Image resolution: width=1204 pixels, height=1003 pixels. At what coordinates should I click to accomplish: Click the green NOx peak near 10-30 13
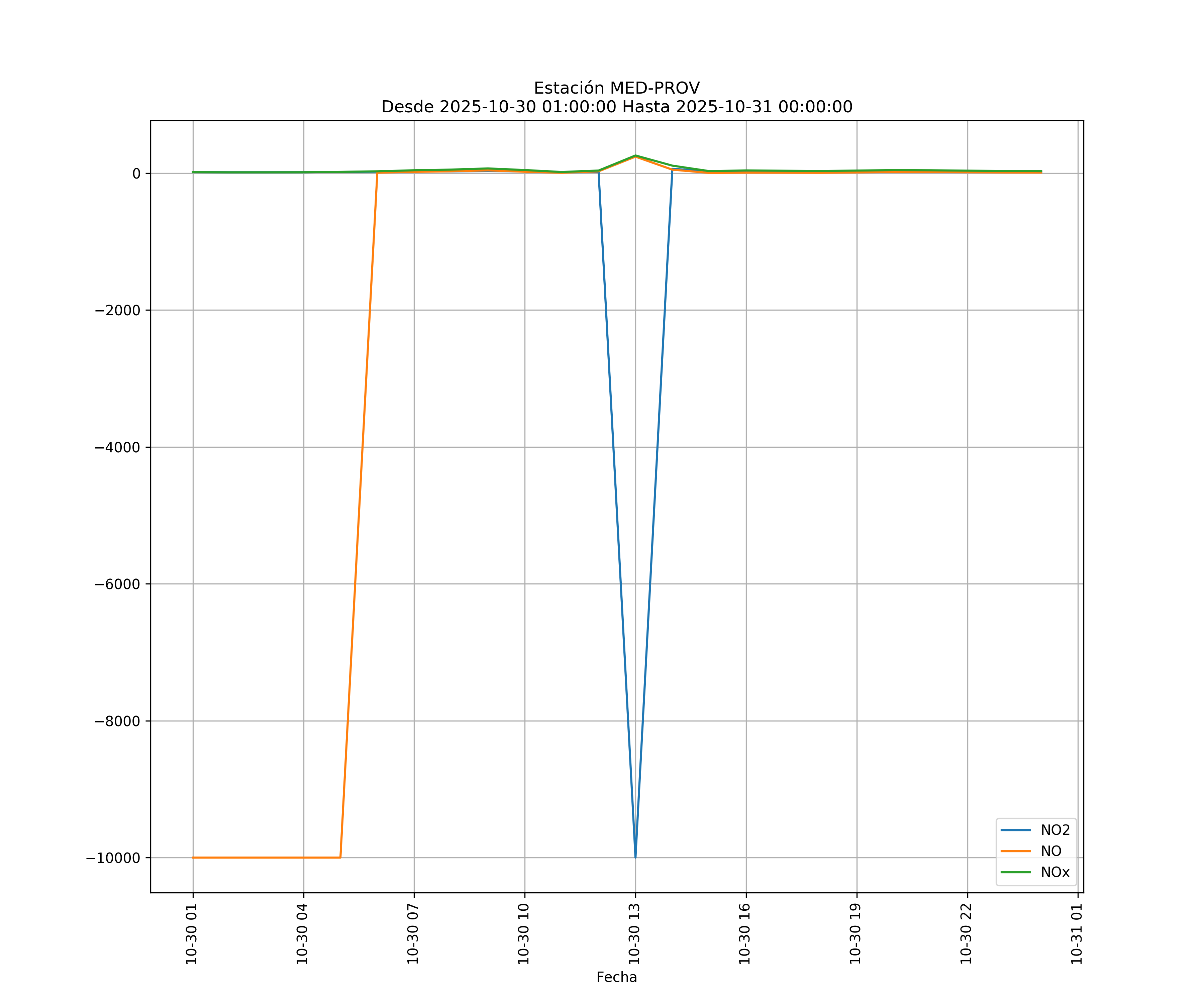click(x=635, y=155)
